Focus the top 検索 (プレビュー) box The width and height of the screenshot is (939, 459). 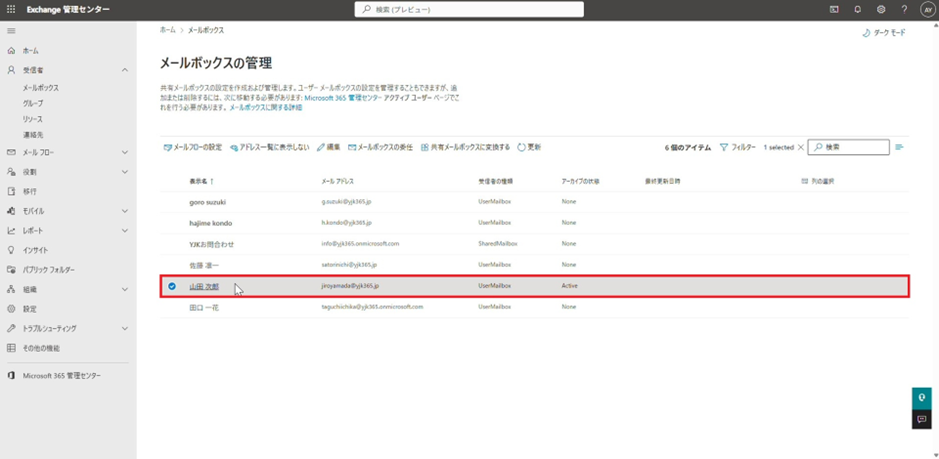click(x=469, y=10)
